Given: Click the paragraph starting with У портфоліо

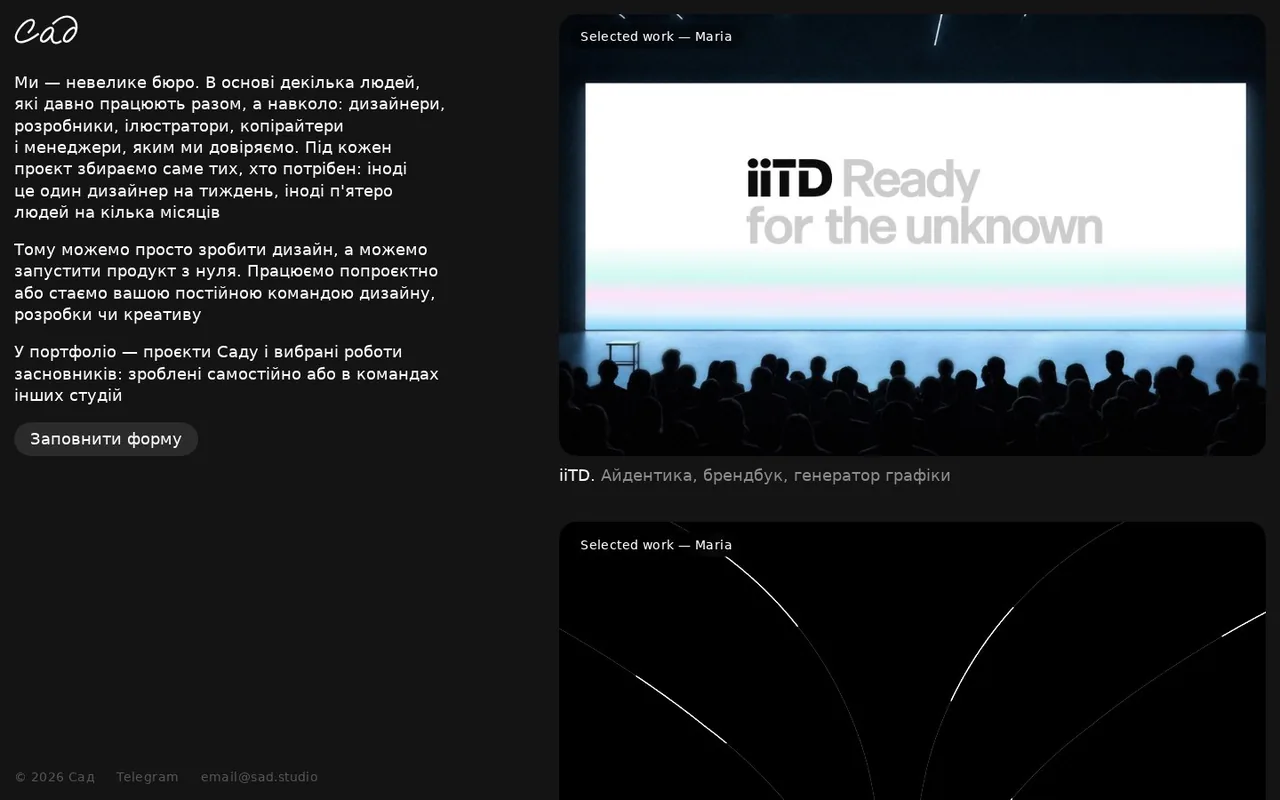Looking at the screenshot, I should [226, 374].
